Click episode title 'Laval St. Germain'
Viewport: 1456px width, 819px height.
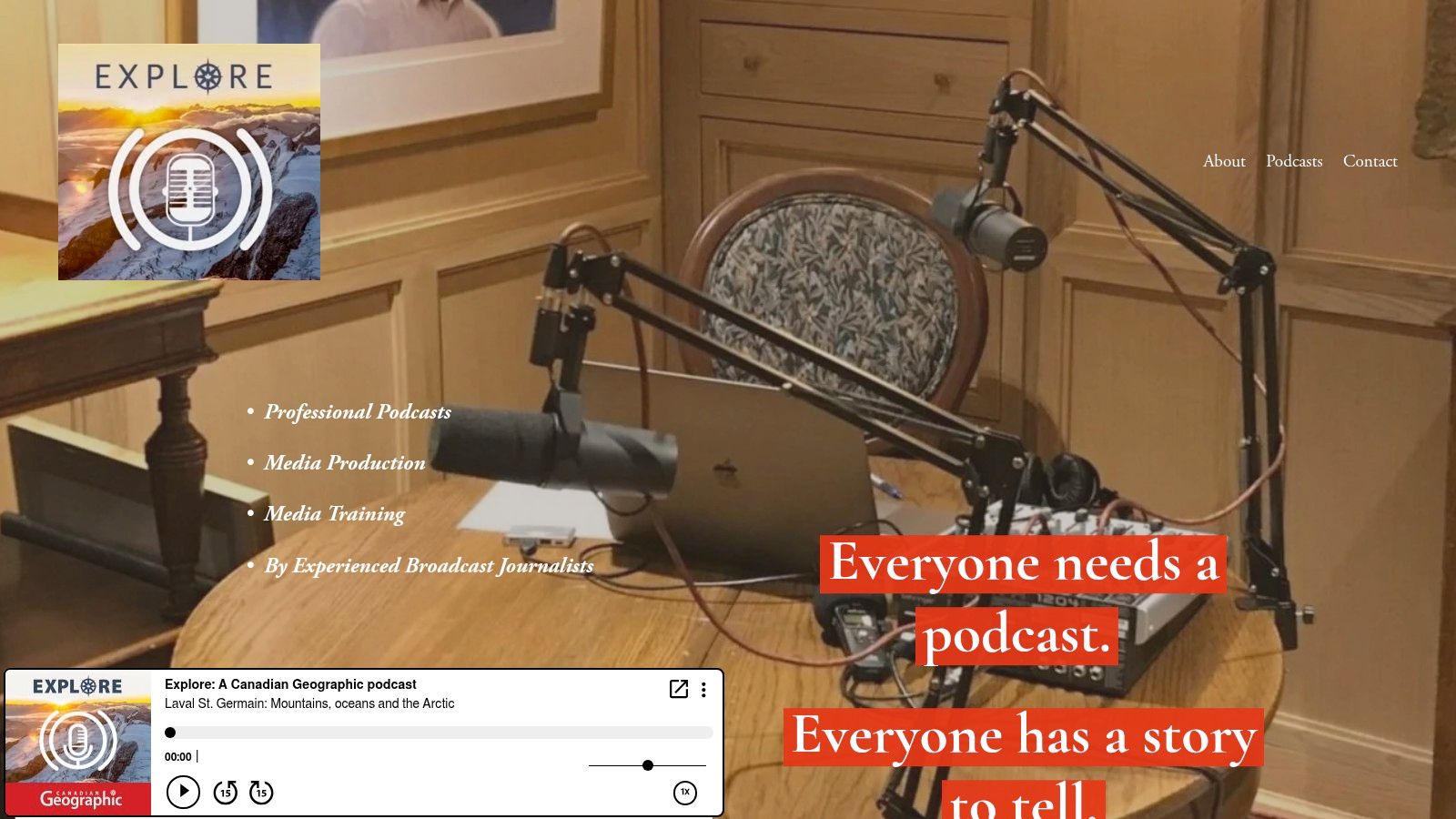click(309, 703)
